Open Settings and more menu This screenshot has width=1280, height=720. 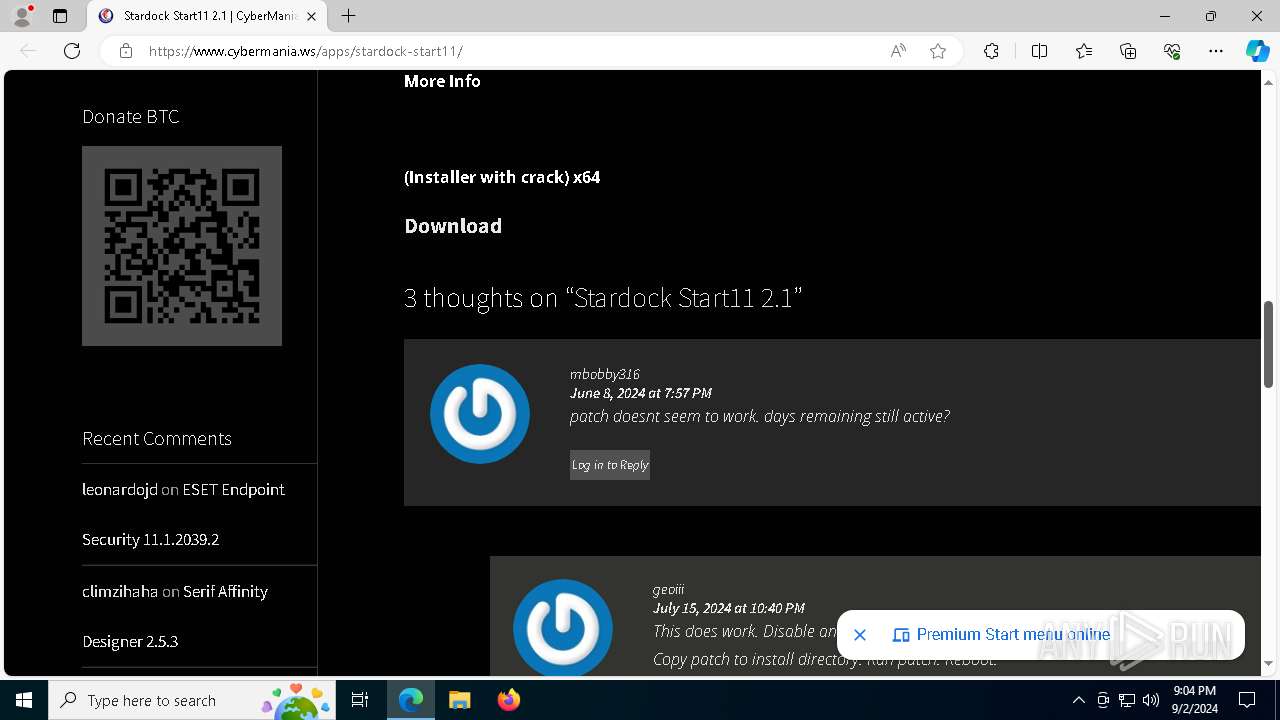(x=1216, y=51)
